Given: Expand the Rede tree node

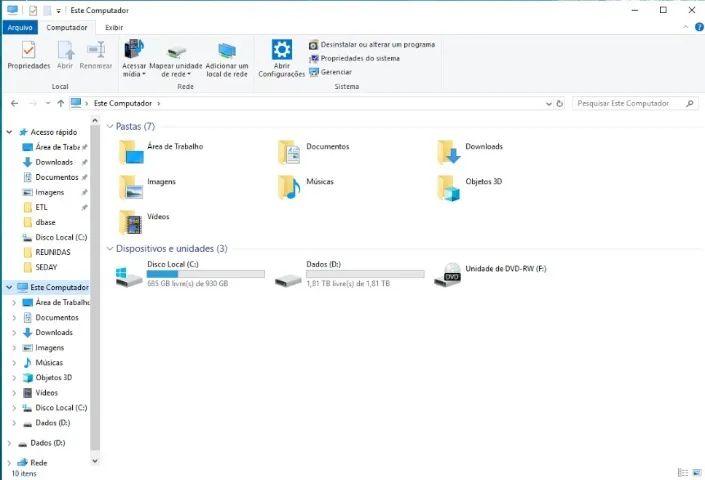Looking at the screenshot, I should (9, 462).
